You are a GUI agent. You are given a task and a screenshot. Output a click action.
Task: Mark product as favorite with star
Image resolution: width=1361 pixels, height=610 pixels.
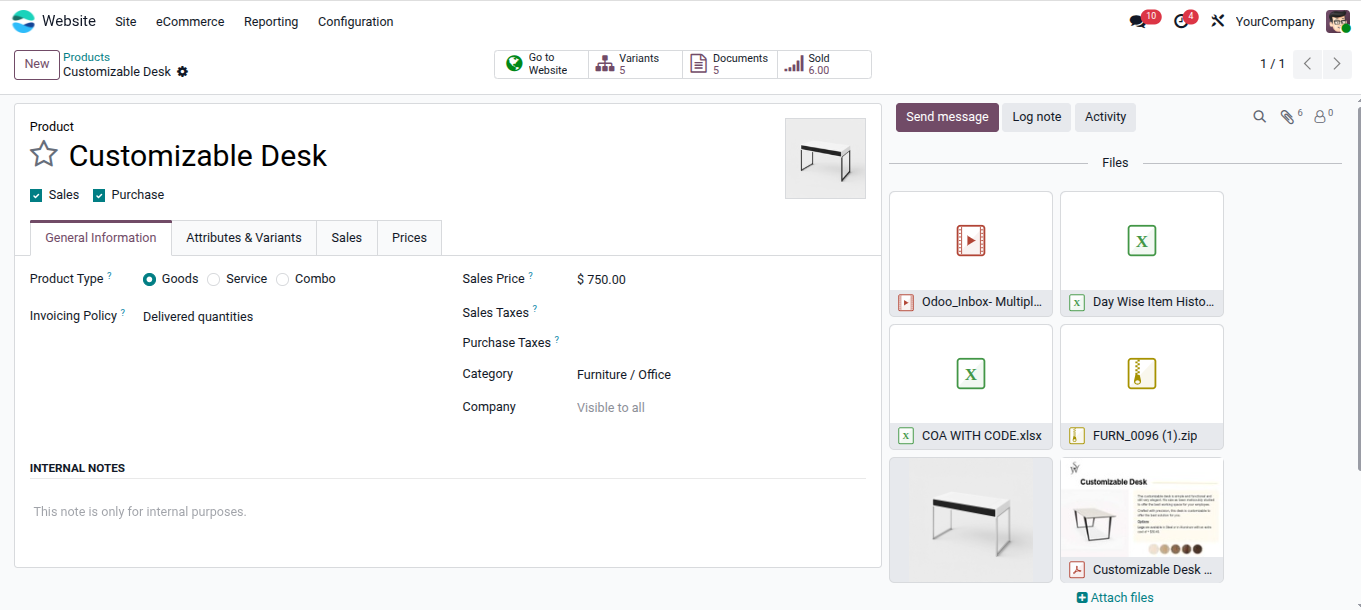tap(44, 155)
